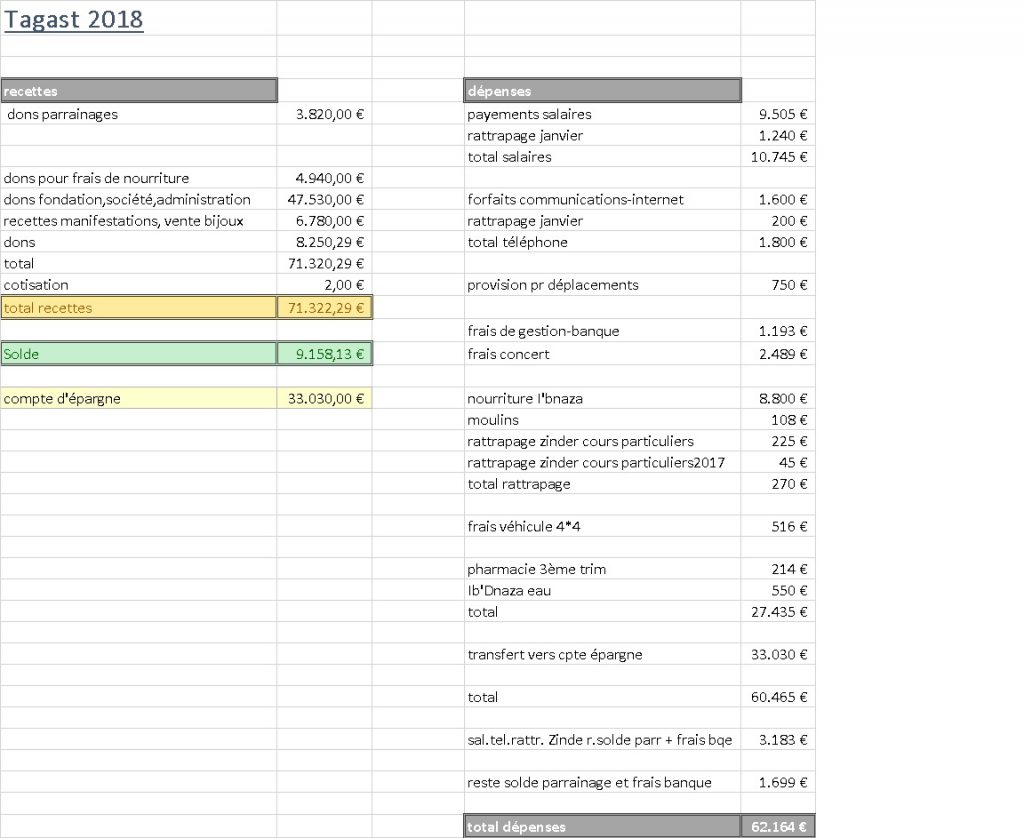Viewport: 1024px width, 838px height.
Task: Select the 45 € value
Action: pyautogui.click(x=793, y=463)
